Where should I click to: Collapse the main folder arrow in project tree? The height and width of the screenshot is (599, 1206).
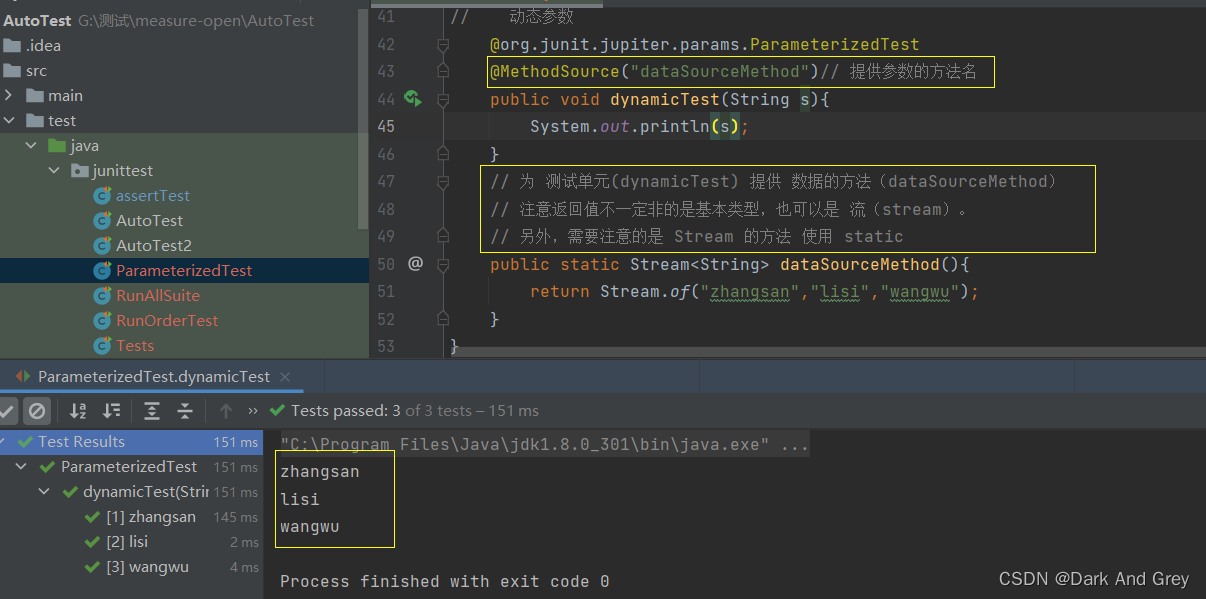coord(9,96)
